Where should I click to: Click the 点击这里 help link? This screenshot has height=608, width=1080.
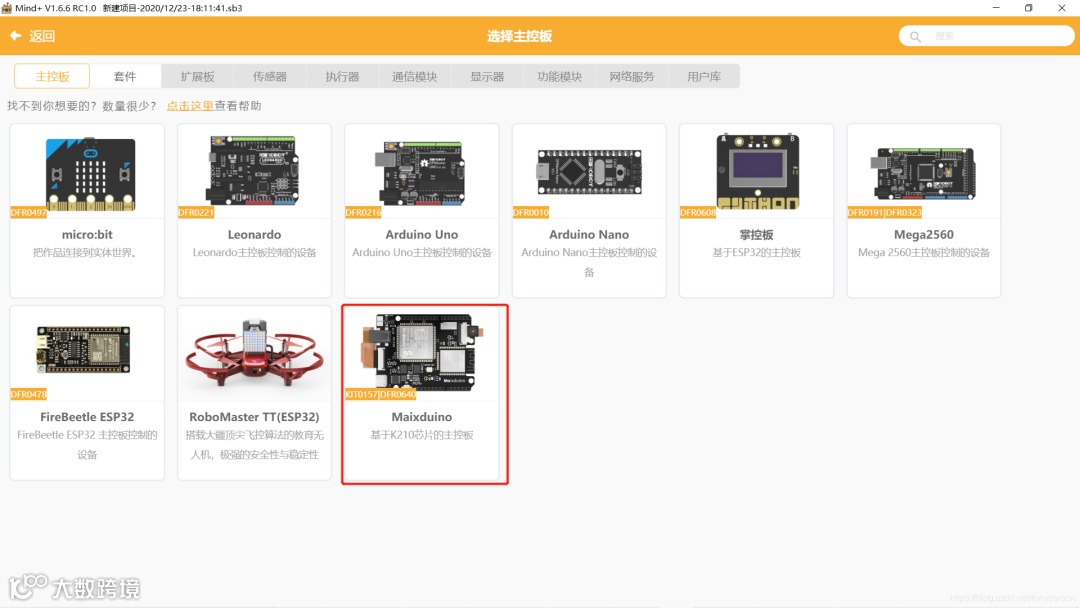(x=190, y=105)
